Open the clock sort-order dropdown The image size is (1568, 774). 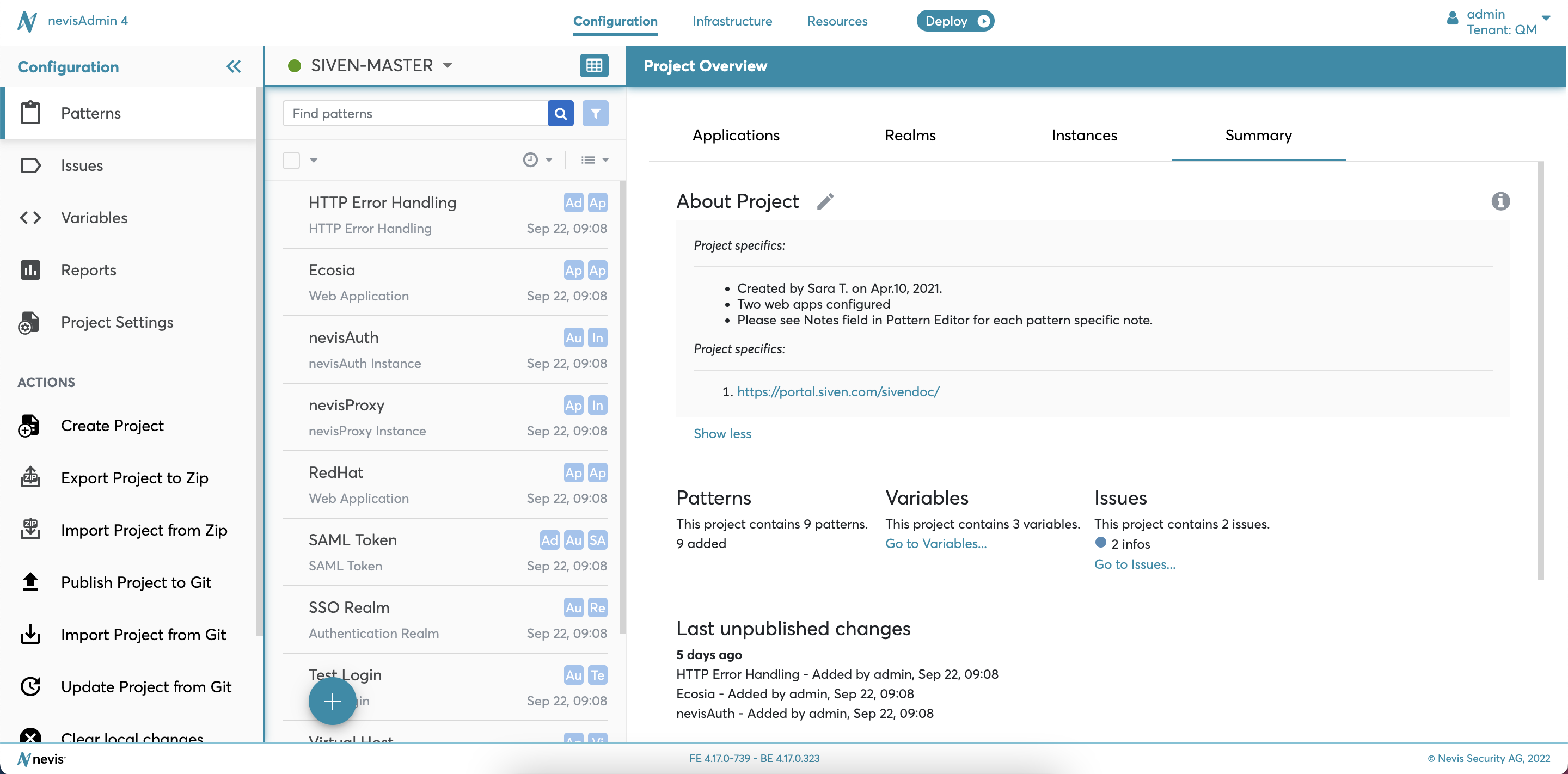coord(537,160)
